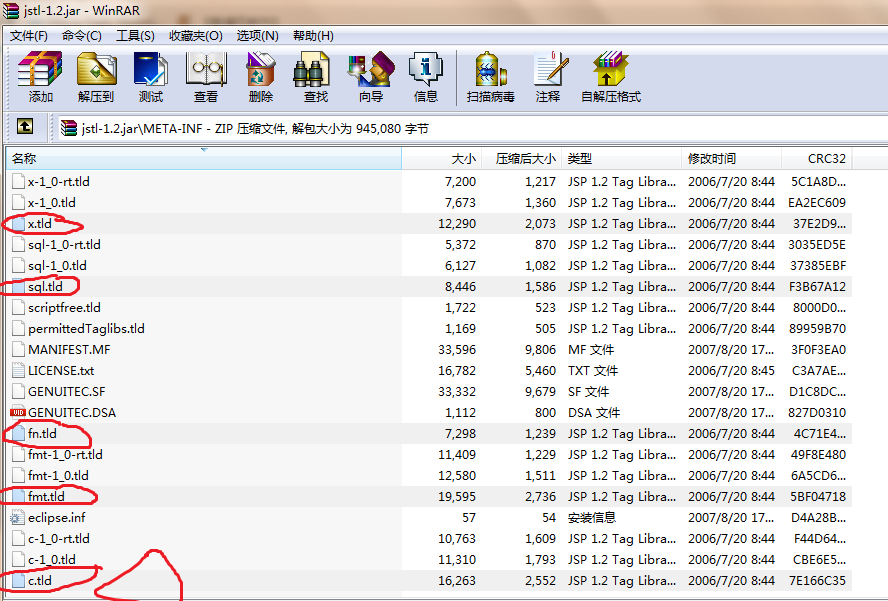Click the 添加 (Add) toolbar icon

point(40,69)
